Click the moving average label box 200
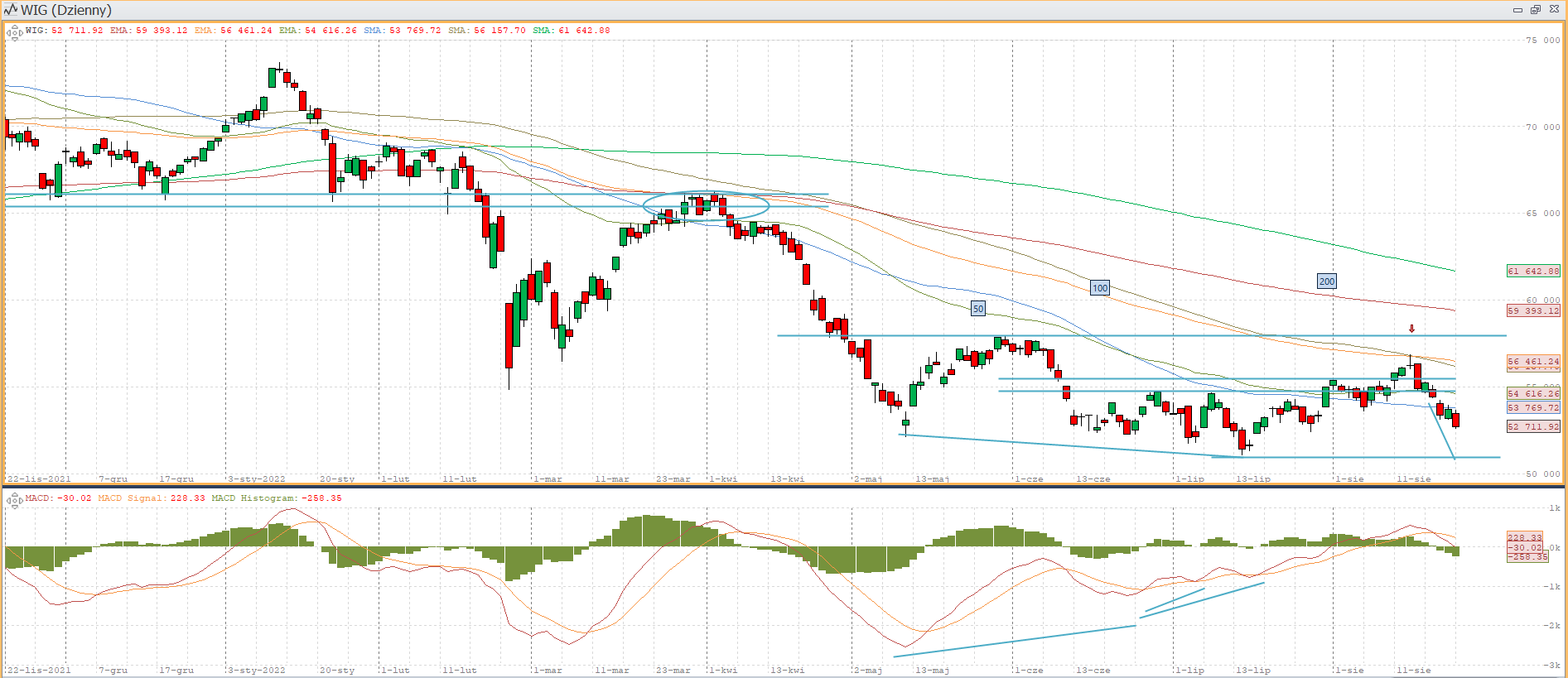Image resolution: width=1568 pixels, height=678 pixels. (1327, 281)
